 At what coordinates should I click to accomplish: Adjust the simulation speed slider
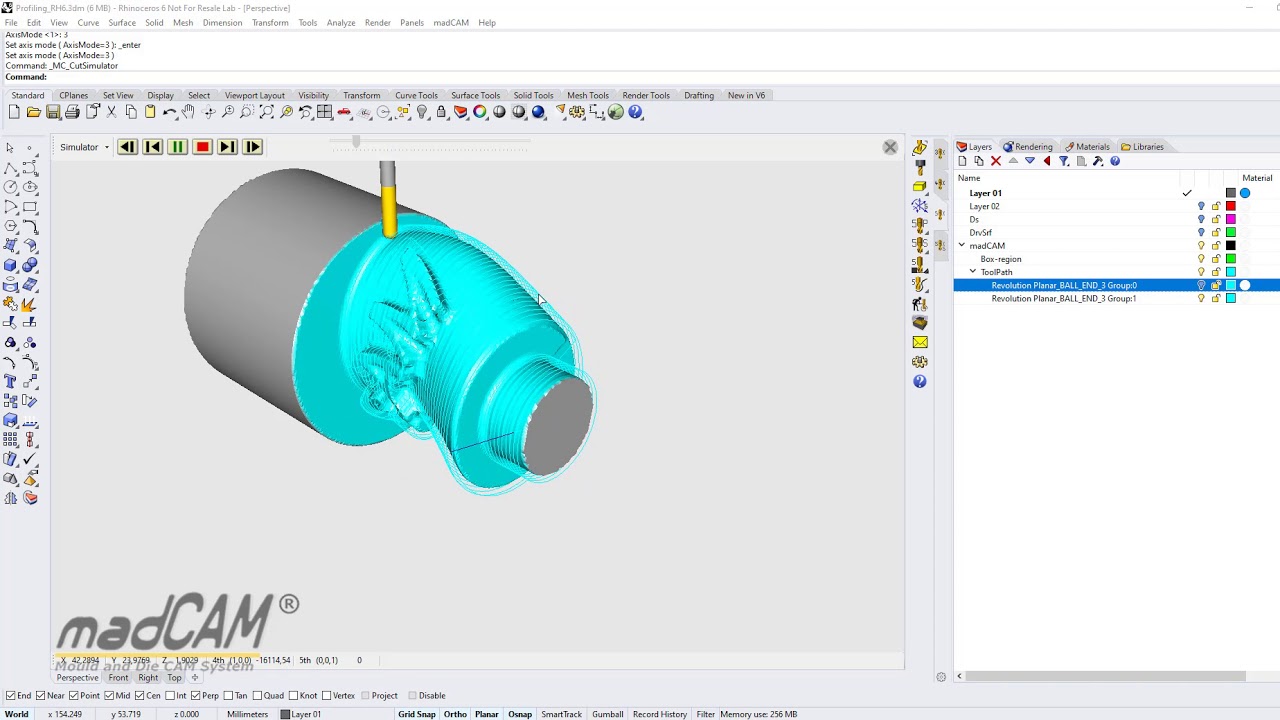click(356, 143)
